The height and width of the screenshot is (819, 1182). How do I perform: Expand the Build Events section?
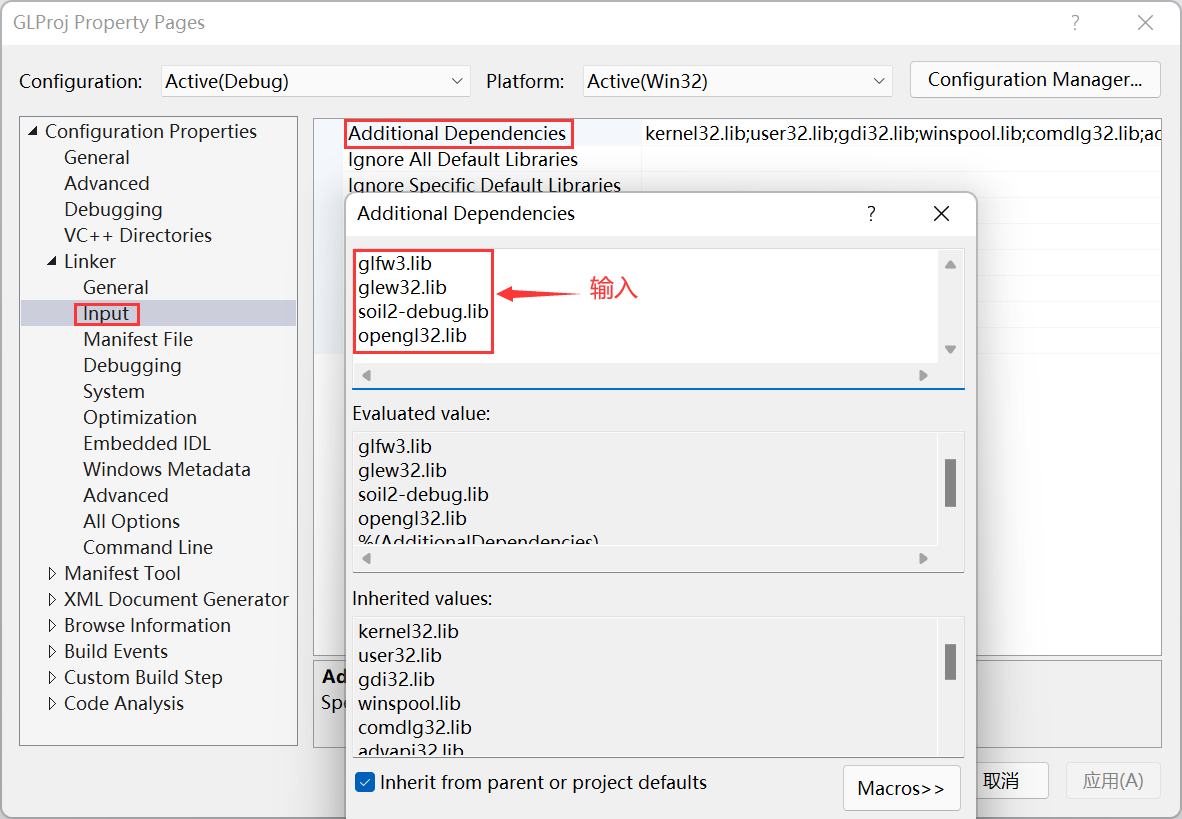pos(53,651)
